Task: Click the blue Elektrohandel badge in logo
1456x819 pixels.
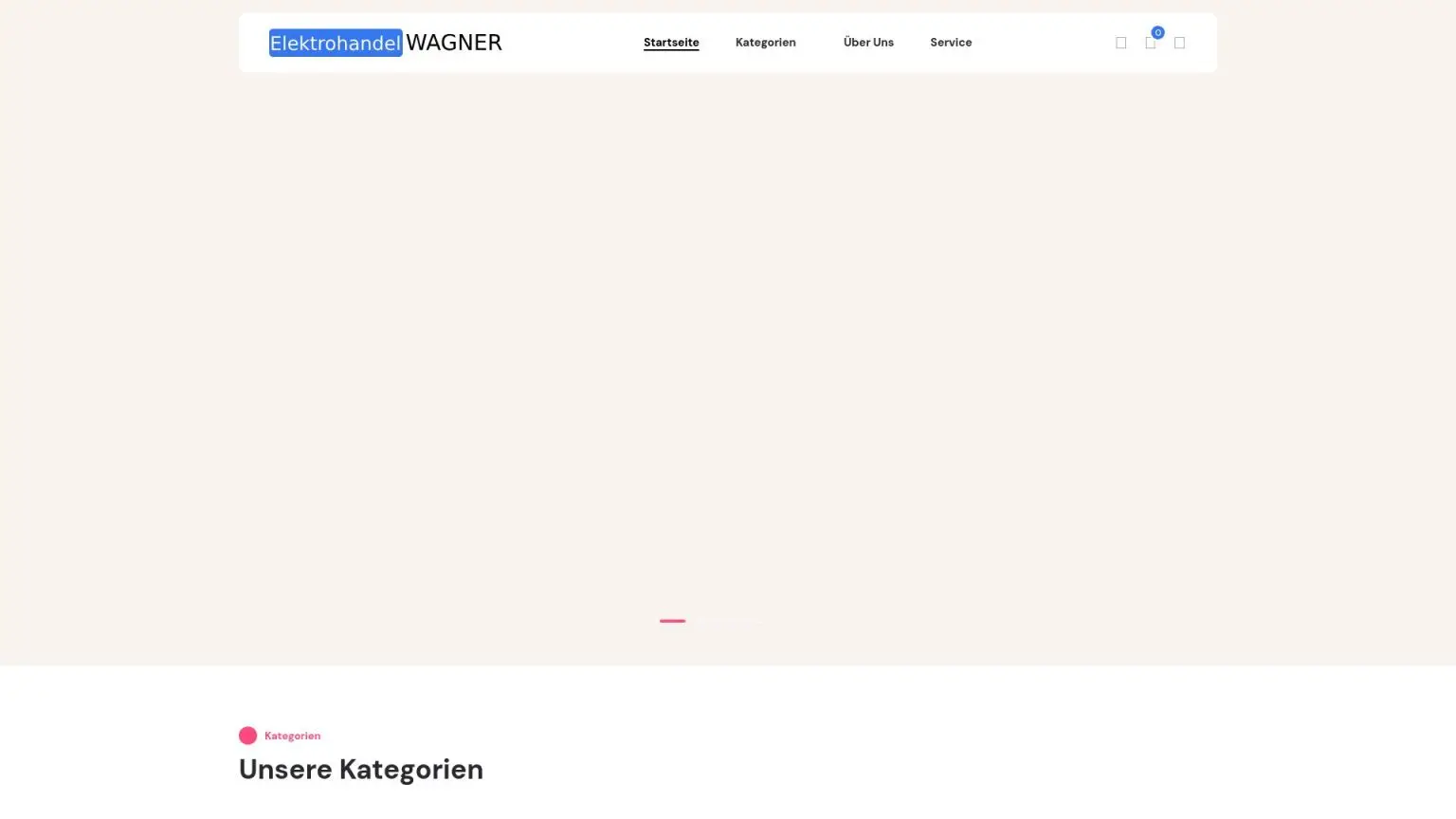Action: (336, 43)
